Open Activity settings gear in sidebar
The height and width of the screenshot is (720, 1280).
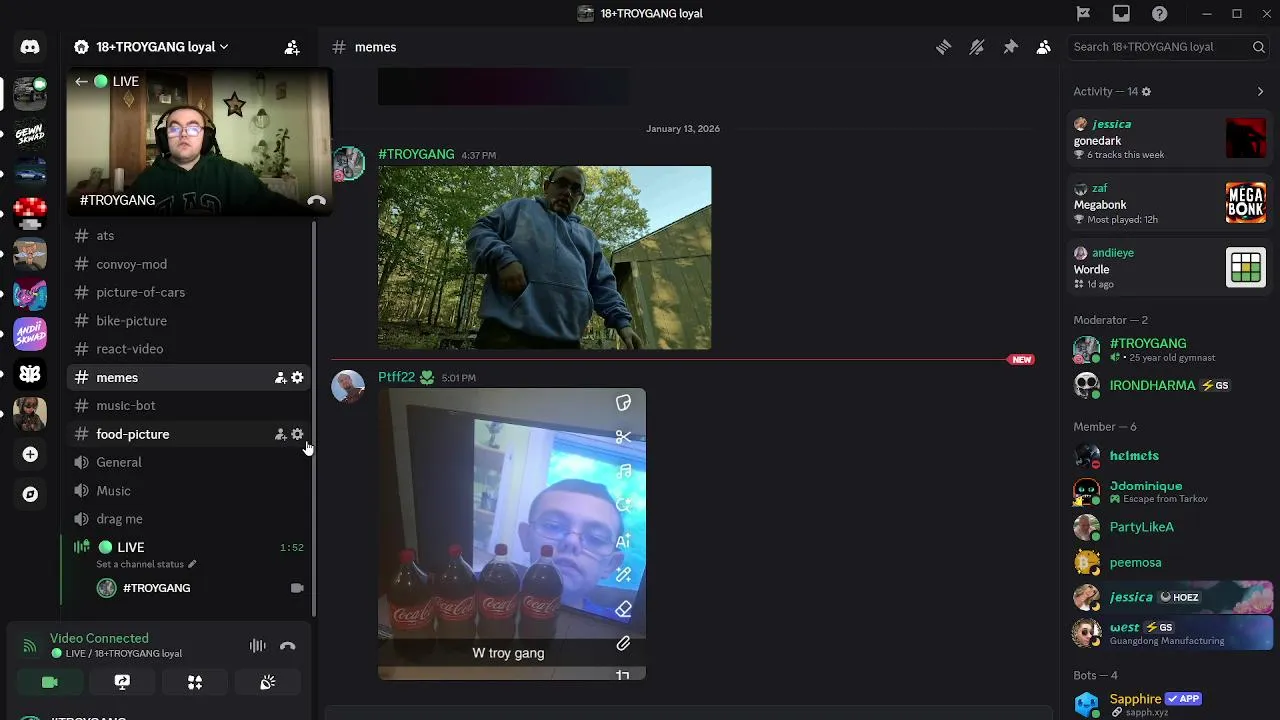pyautogui.click(x=1146, y=92)
